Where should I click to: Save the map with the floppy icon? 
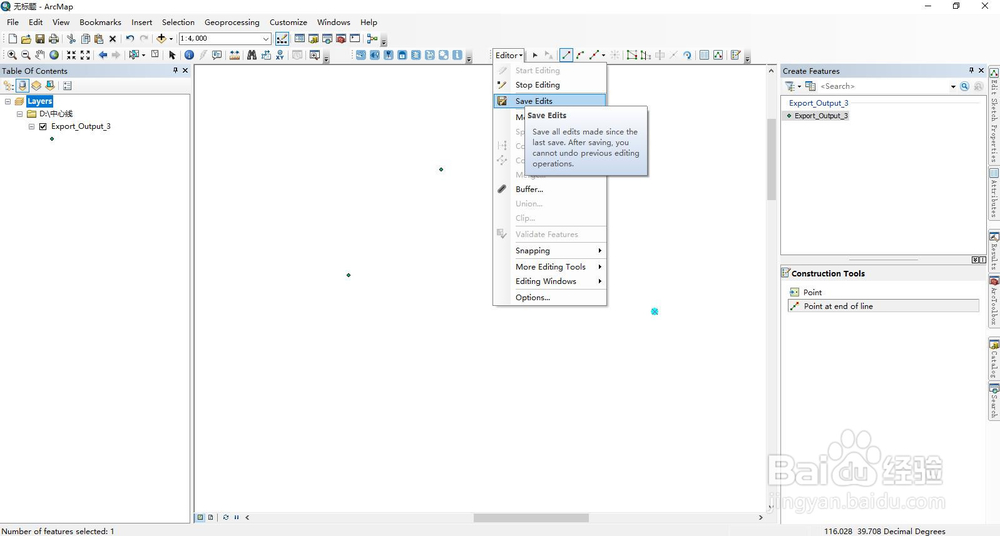(x=40, y=39)
